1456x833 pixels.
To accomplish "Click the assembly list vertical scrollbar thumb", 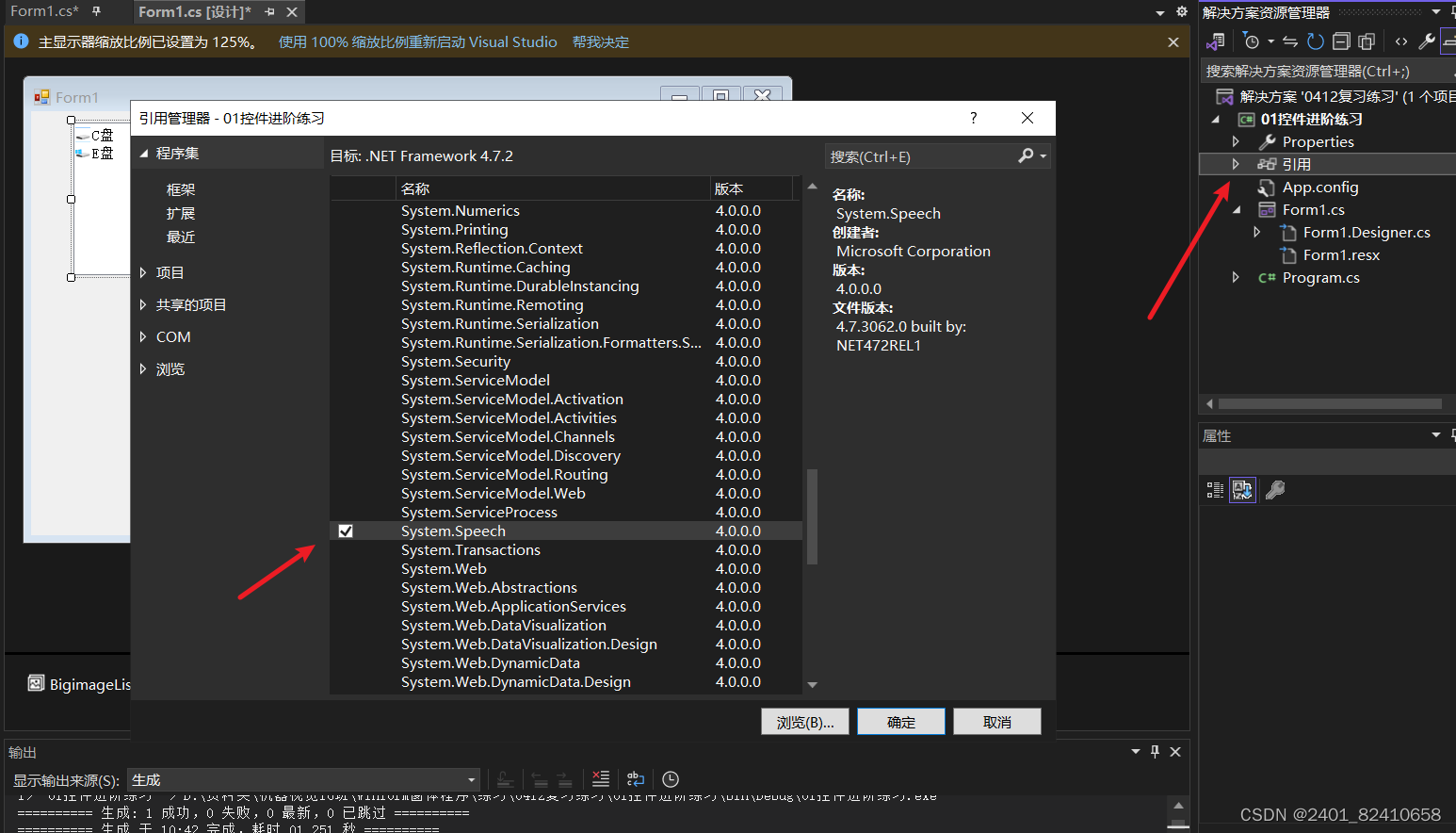I will coord(812,516).
